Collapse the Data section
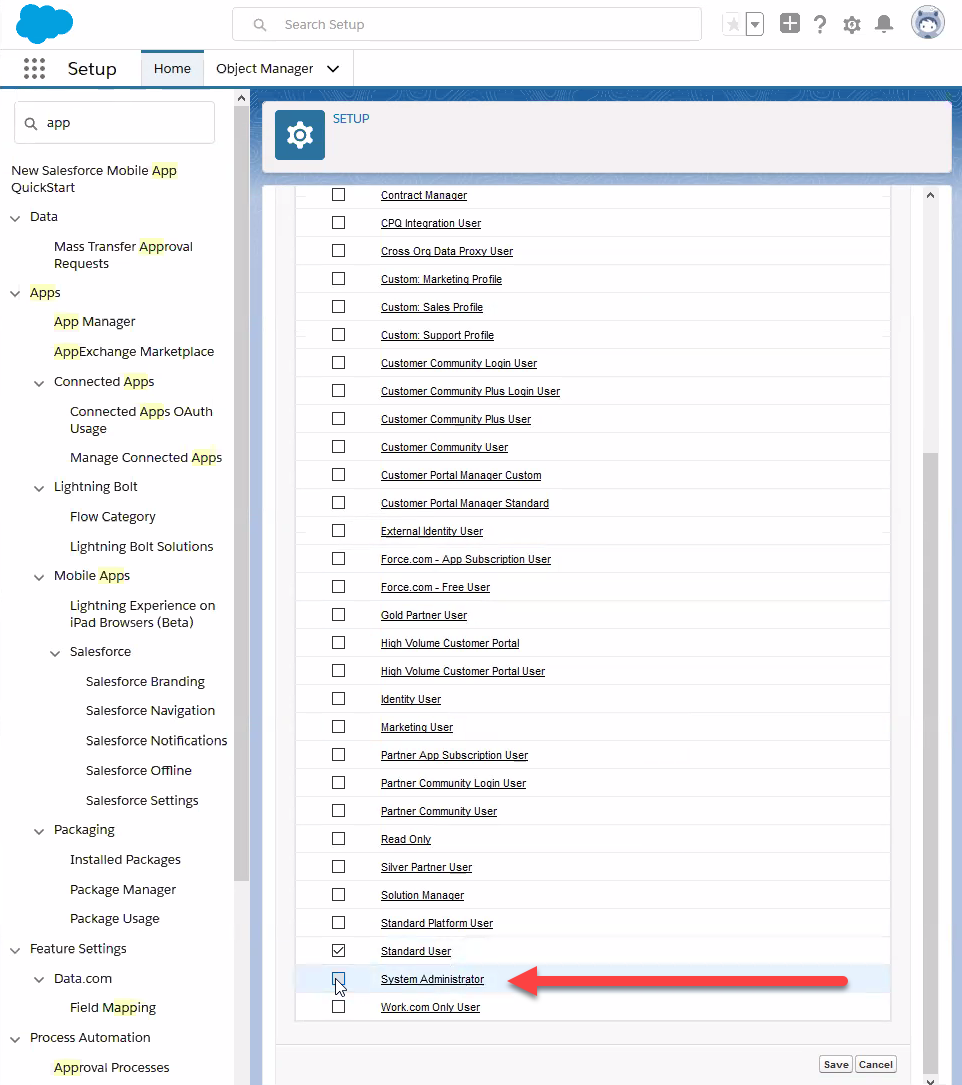962x1085 pixels. (x=15, y=218)
